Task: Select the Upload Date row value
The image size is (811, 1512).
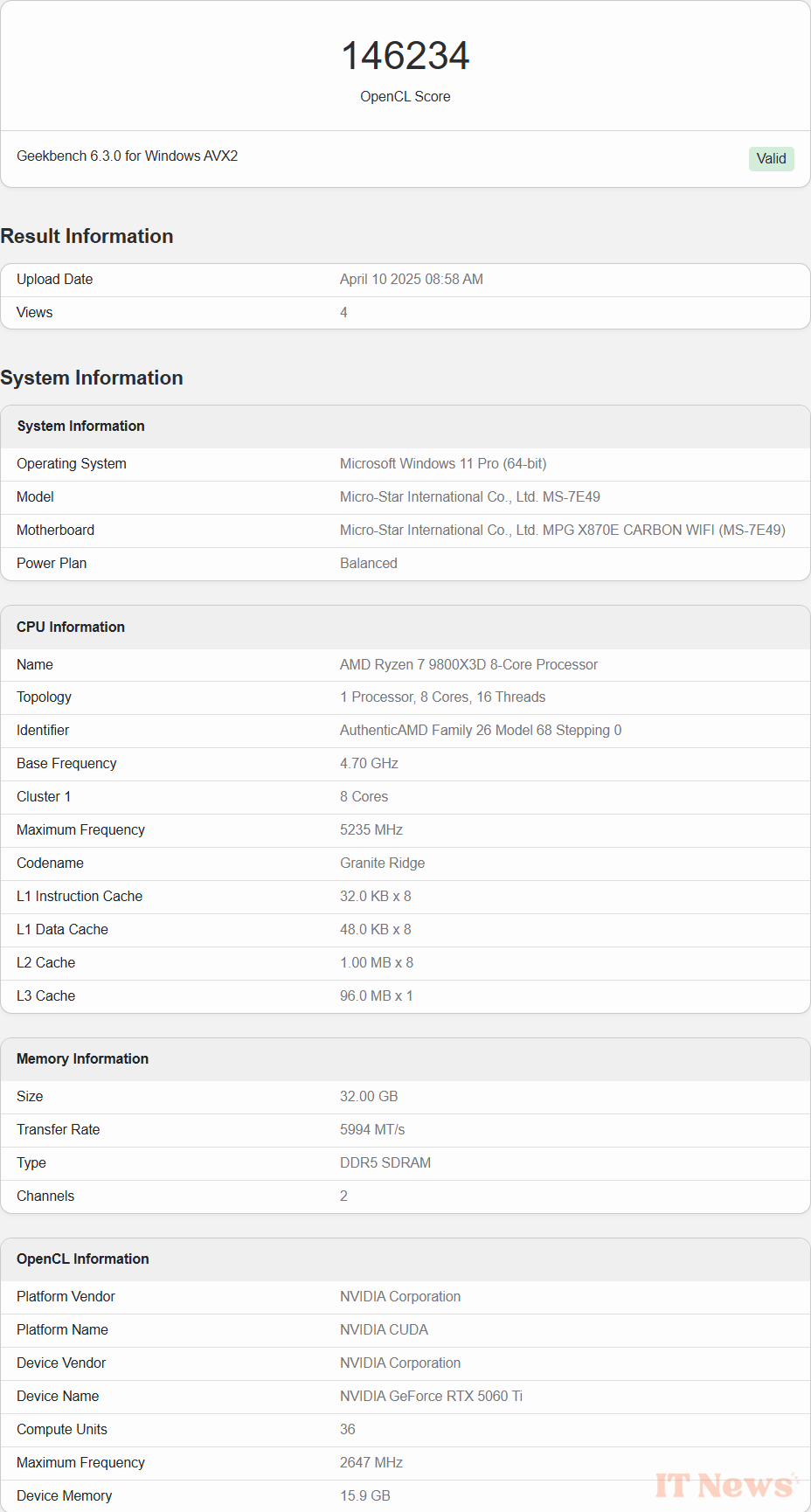Action: click(411, 280)
